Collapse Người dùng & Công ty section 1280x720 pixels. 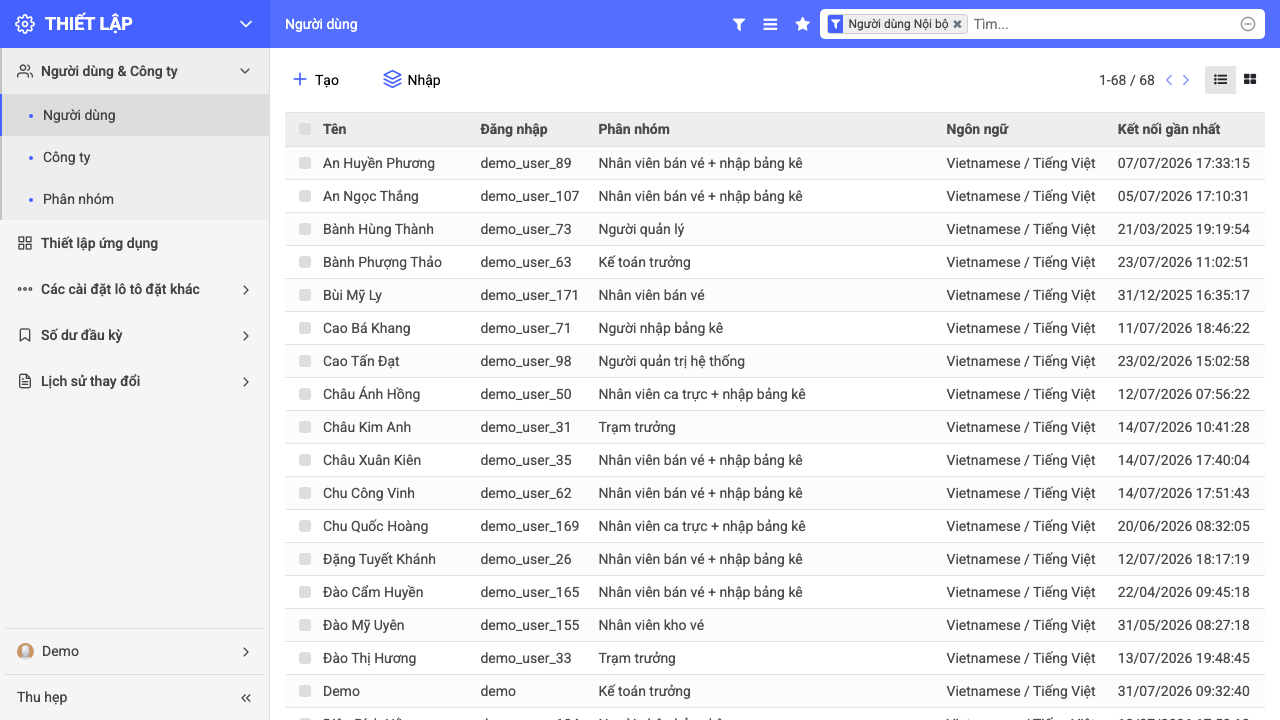(246, 71)
